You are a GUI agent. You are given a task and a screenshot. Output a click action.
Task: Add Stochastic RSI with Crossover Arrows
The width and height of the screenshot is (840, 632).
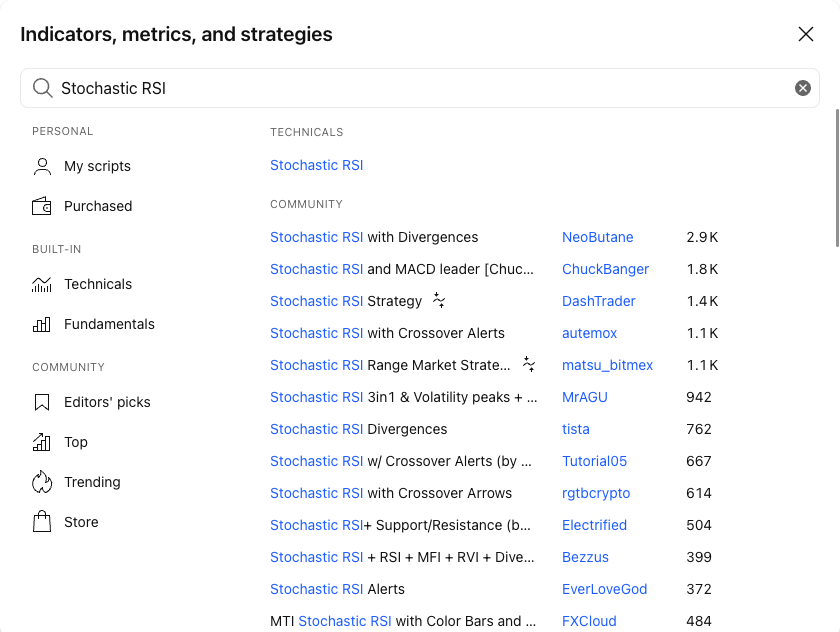(x=391, y=493)
